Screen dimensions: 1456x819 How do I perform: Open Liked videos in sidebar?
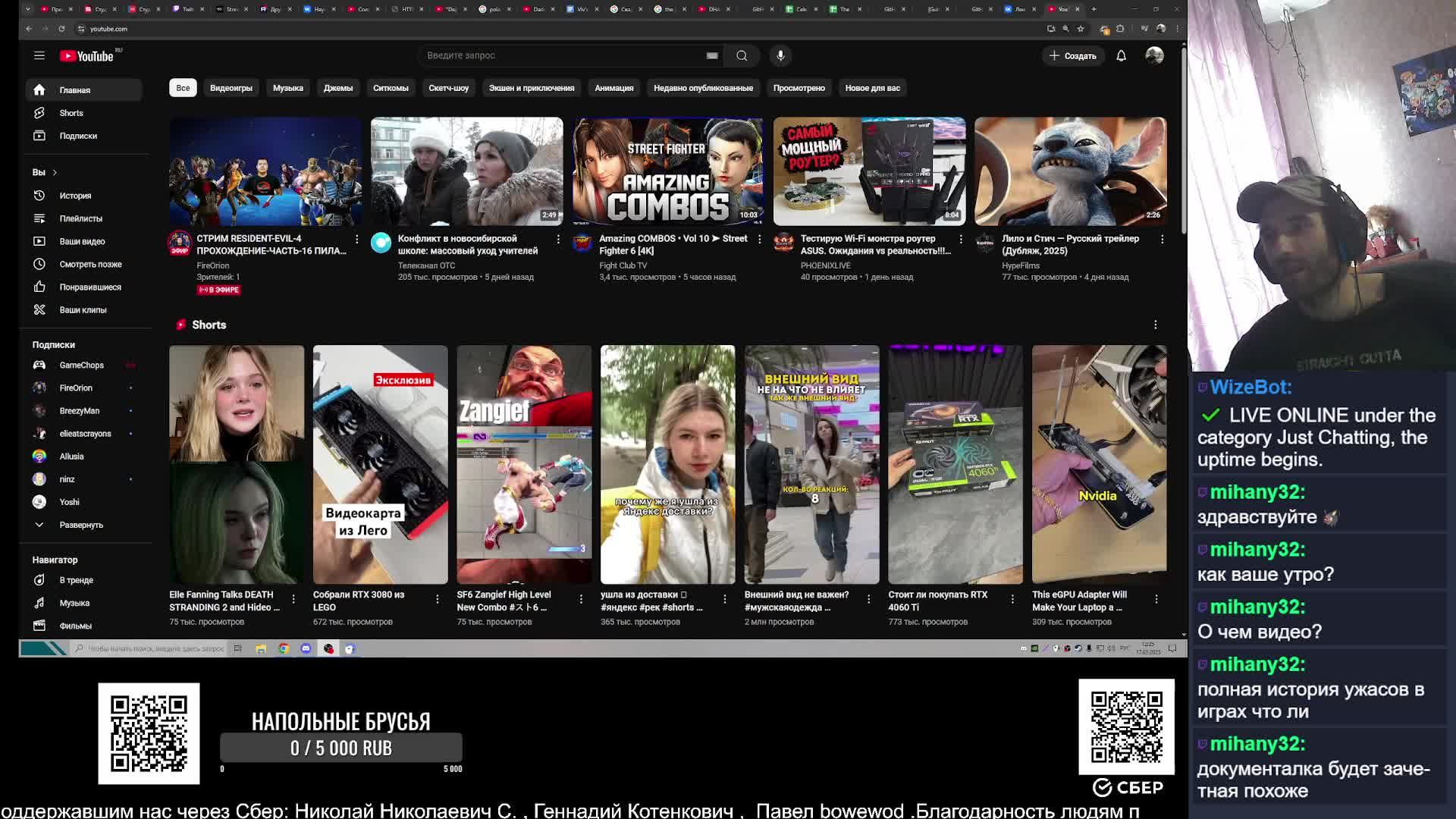tap(90, 287)
